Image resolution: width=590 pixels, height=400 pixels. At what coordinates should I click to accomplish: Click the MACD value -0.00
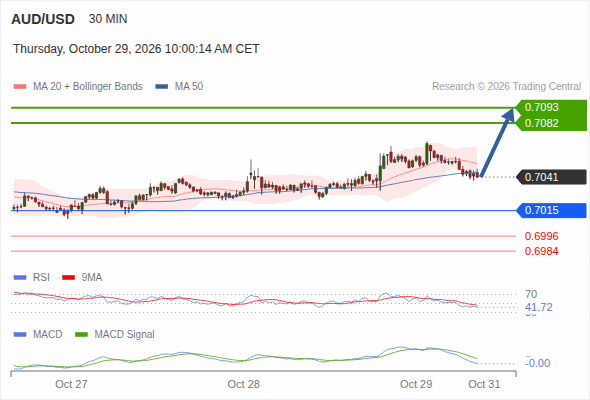click(x=538, y=363)
